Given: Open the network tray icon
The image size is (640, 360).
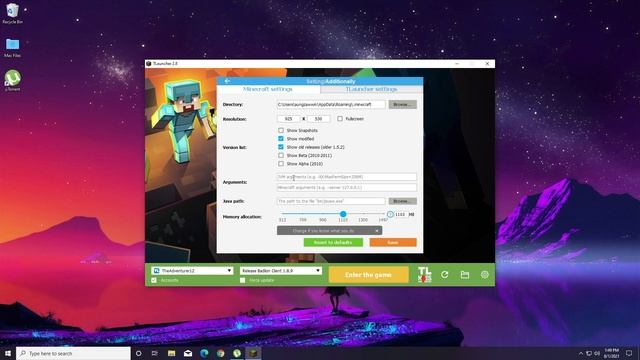Looking at the screenshot, I should click(589, 353).
